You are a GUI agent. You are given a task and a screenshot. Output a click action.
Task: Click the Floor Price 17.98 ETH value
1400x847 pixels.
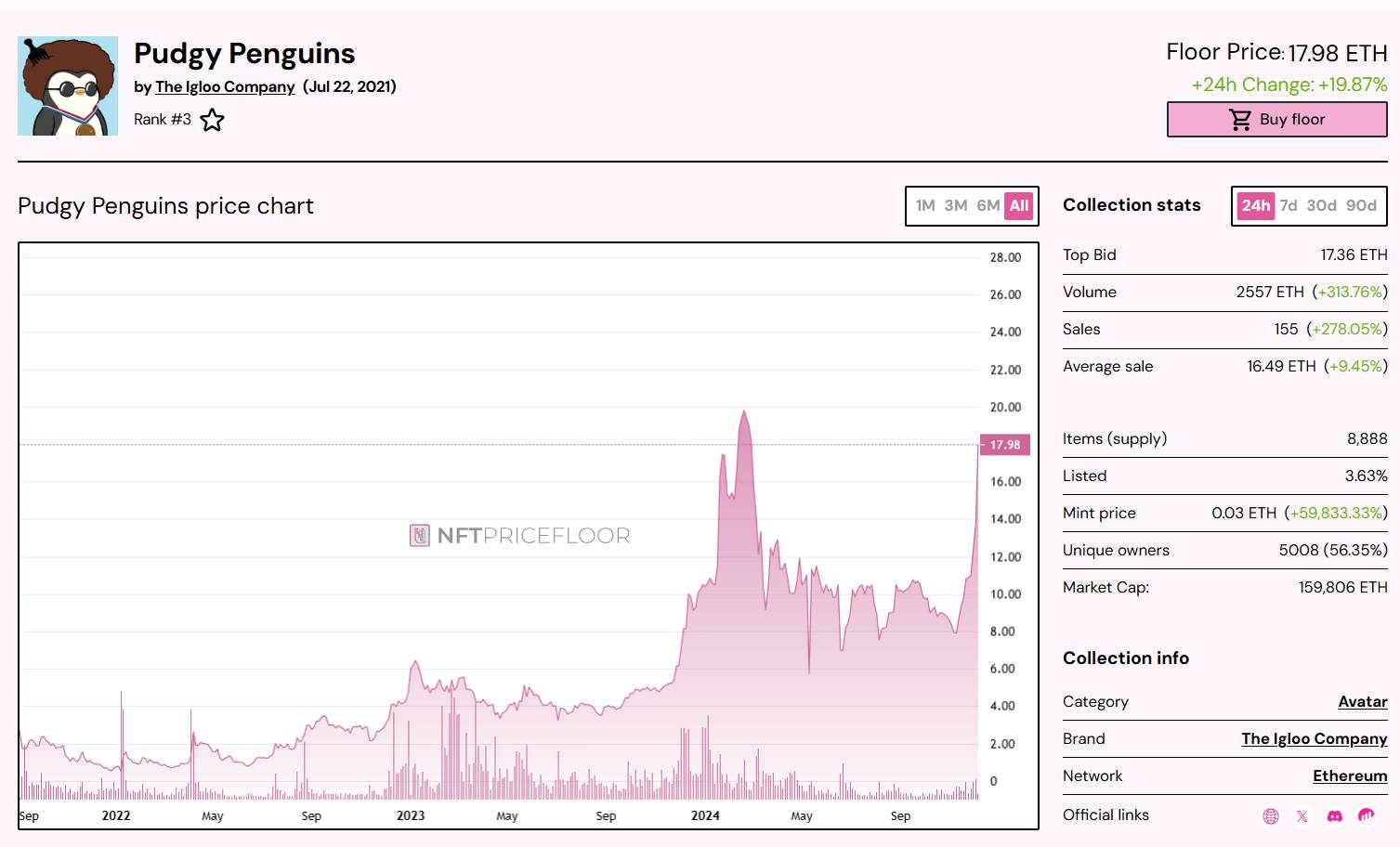[x=1338, y=53]
